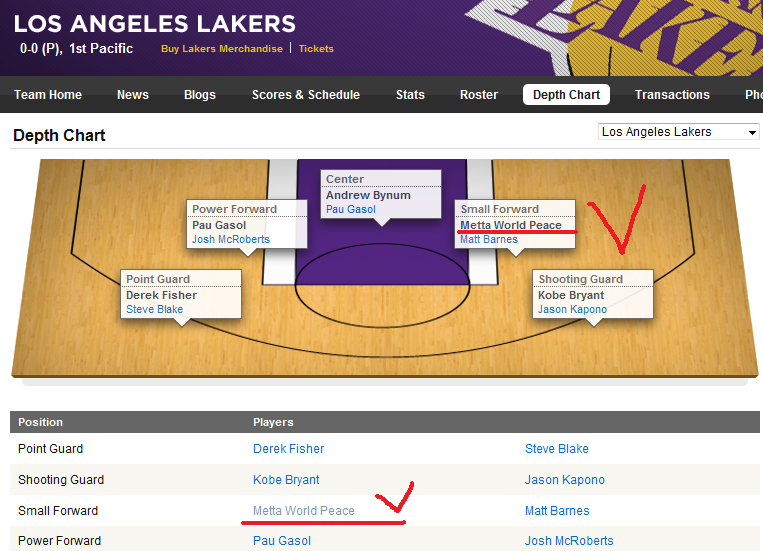Click Jason Kapono in Shooting Guard court box
763x551 pixels.
pyautogui.click(x=572, y=310)
